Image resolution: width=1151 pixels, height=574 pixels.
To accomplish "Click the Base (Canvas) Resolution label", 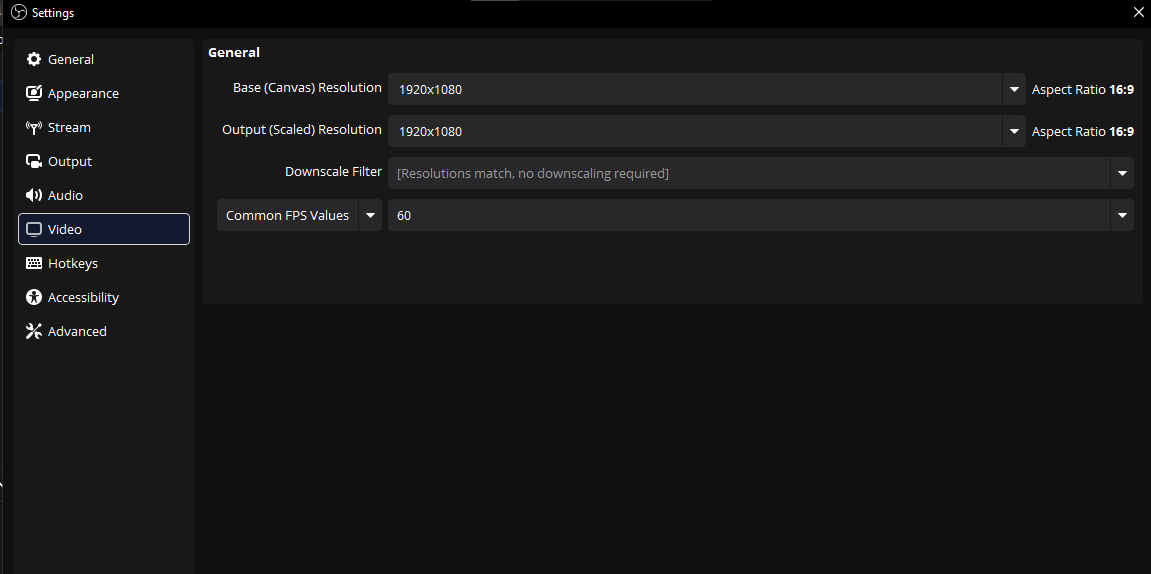I will pyautogui.click(x=307, y=87).
